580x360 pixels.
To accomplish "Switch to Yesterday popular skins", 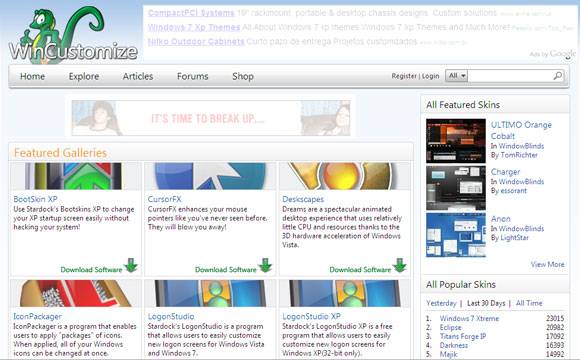I will tap(441, 303).
